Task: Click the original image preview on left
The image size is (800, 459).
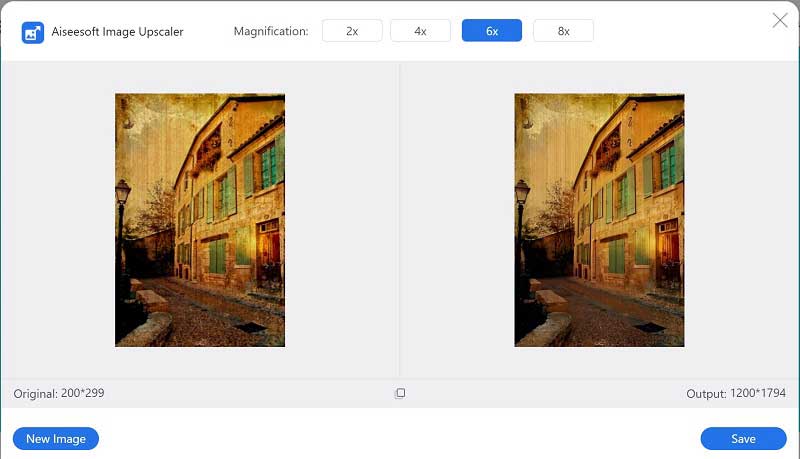Action: point(200,220)
